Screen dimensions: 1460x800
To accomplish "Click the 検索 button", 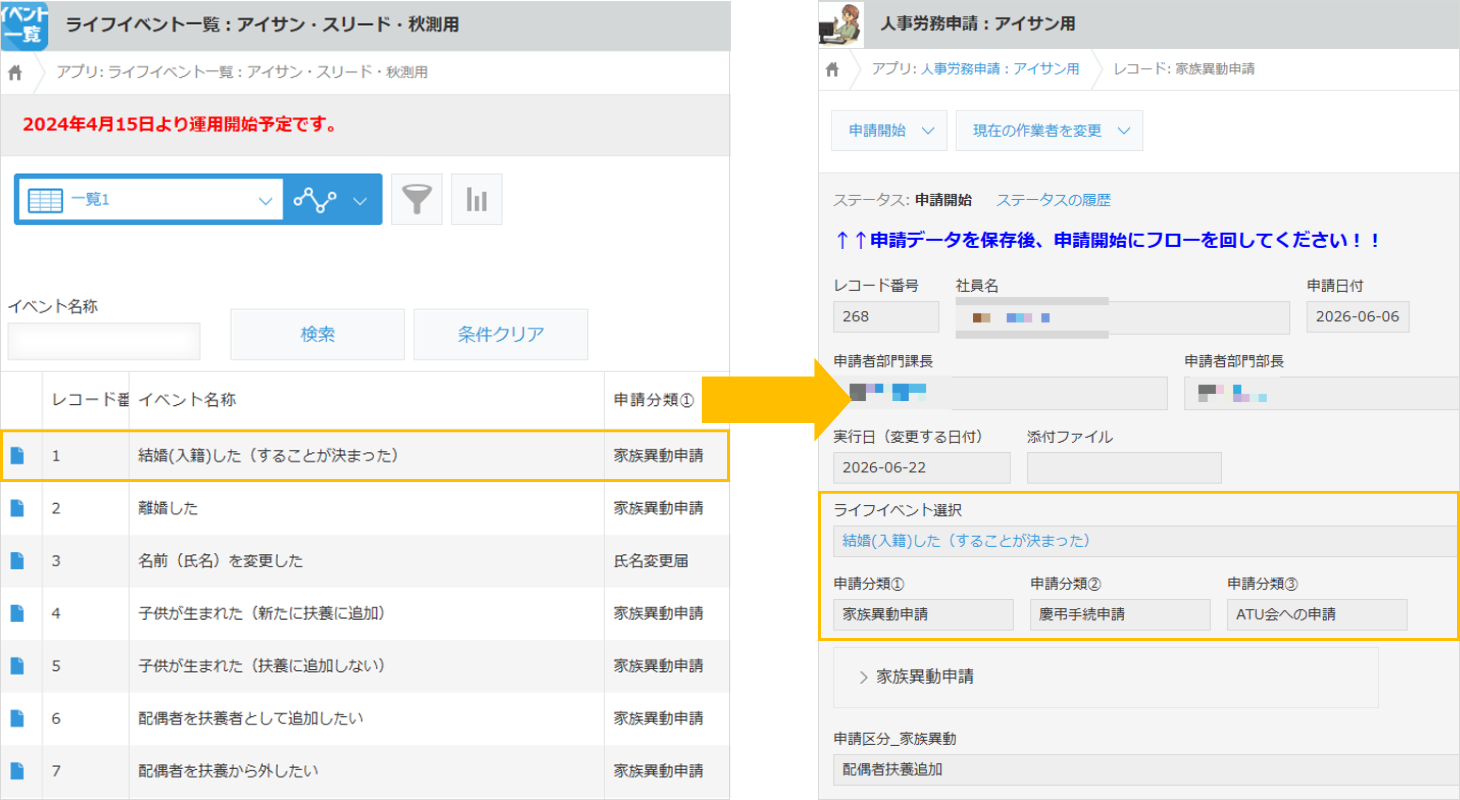I will click(x=318, y=334).
